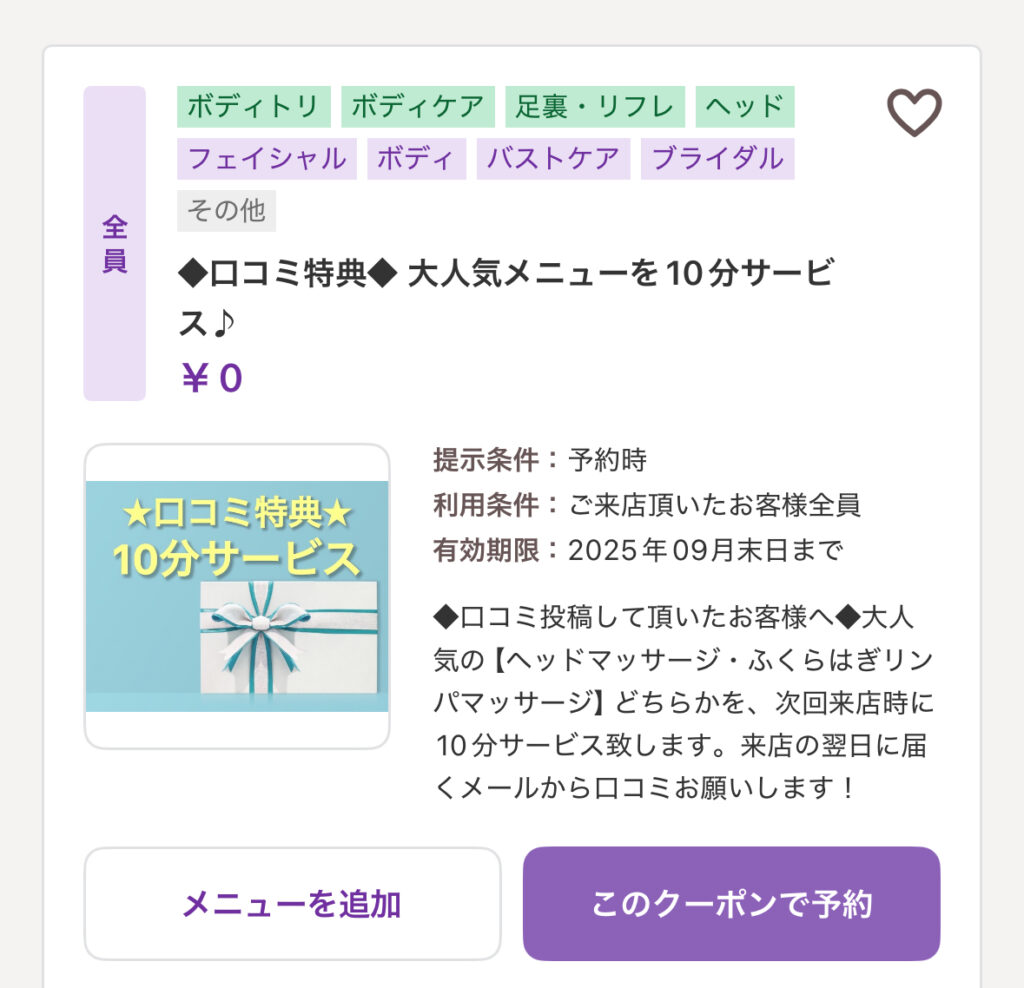
Task: Click the 有効期限 expiry date line
Action: (x=638, y=550)
